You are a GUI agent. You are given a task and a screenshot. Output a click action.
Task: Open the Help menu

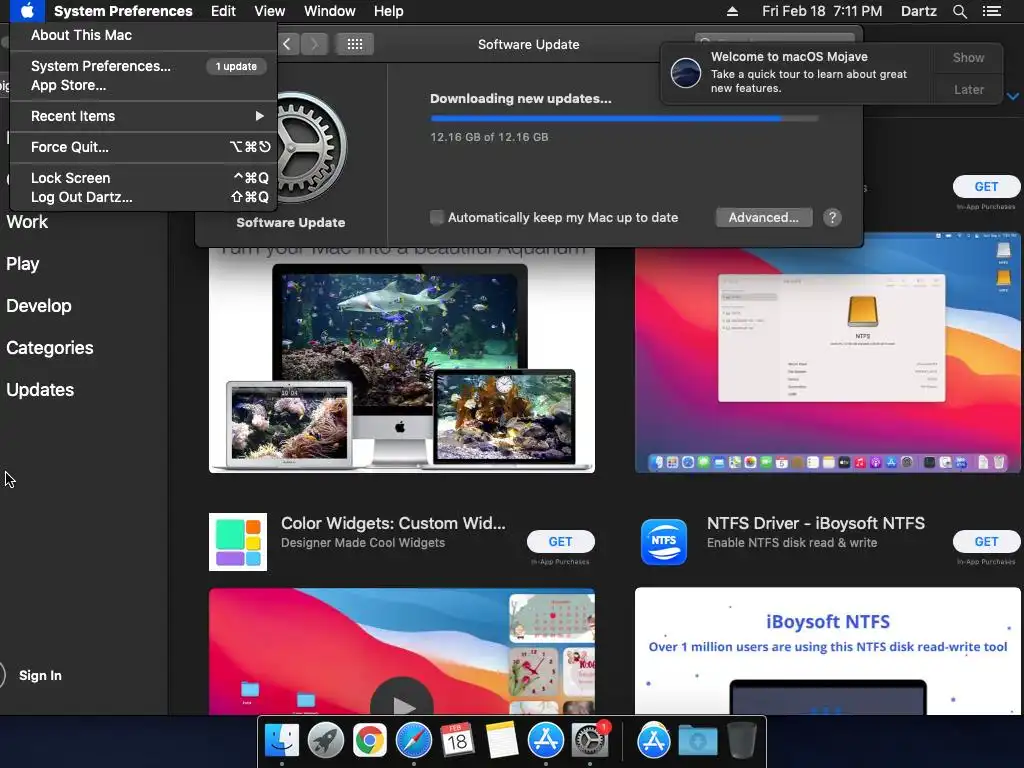tap(388, 11)
